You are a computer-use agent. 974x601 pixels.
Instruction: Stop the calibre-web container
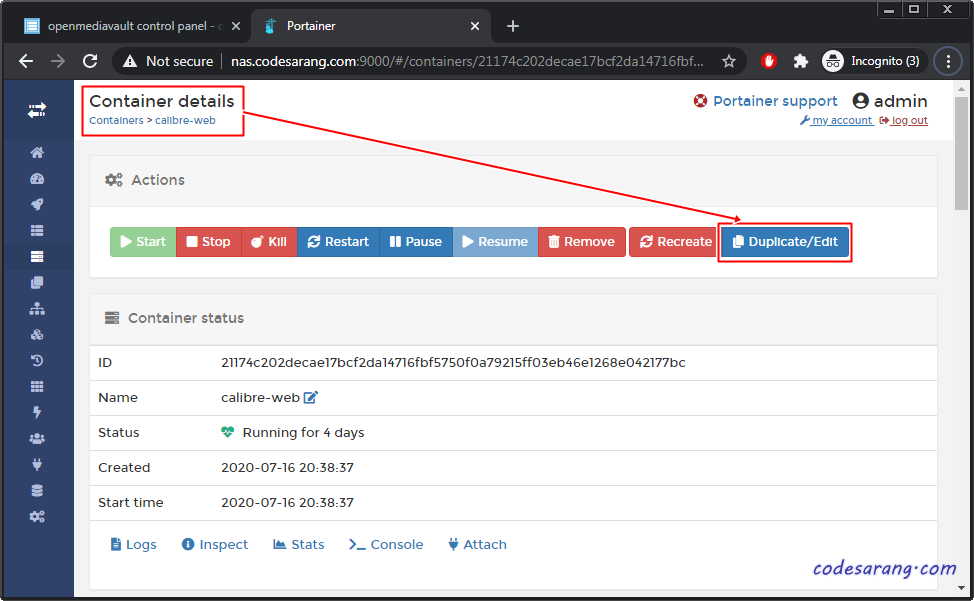pyautogui.click(x=208, y=242)
